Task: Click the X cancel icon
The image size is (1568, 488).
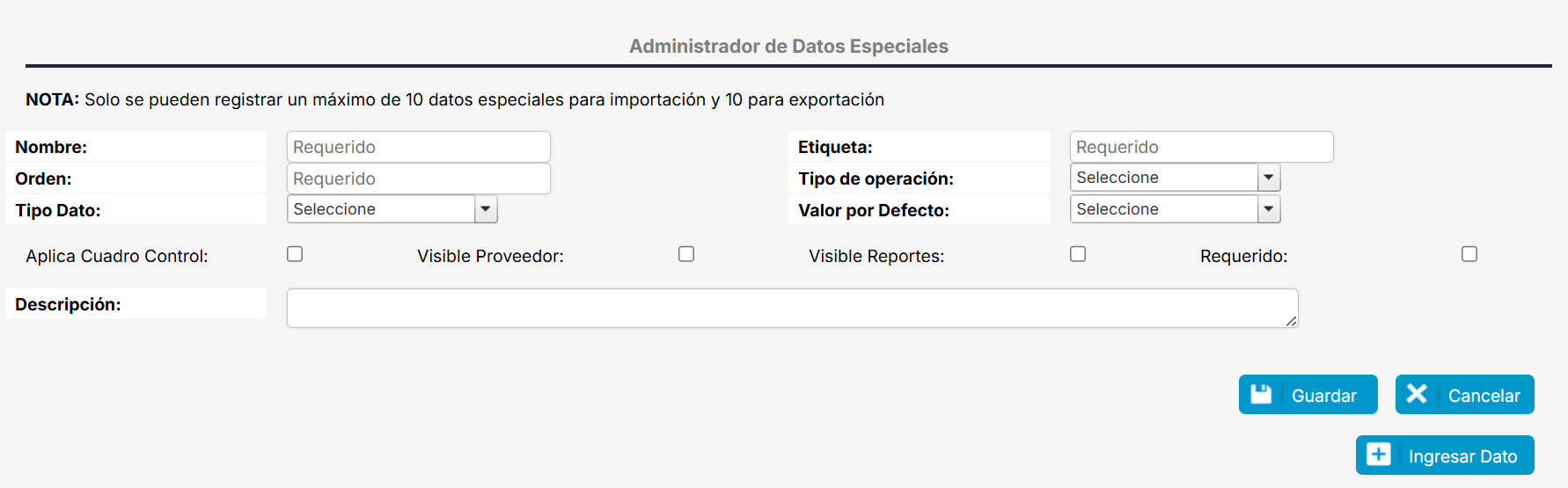Action: 1417,394
